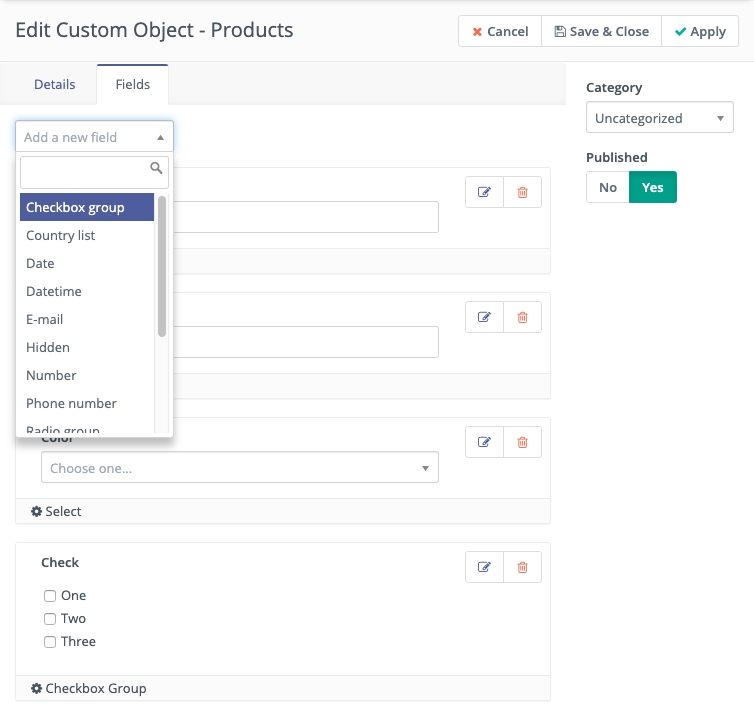Open the Category dropdown
The image size is (754, 710).
pyautogui.click(x=660, y=118)
